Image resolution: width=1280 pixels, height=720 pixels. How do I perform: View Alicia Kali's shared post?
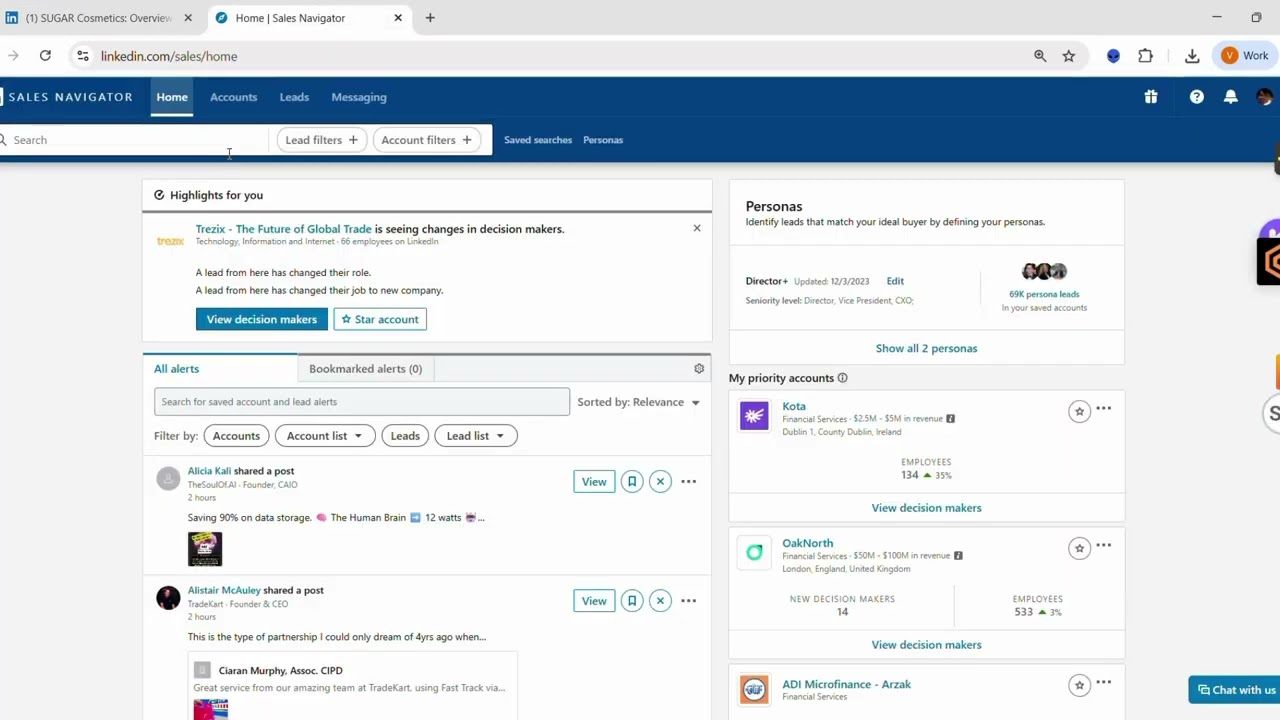(594, 482)
